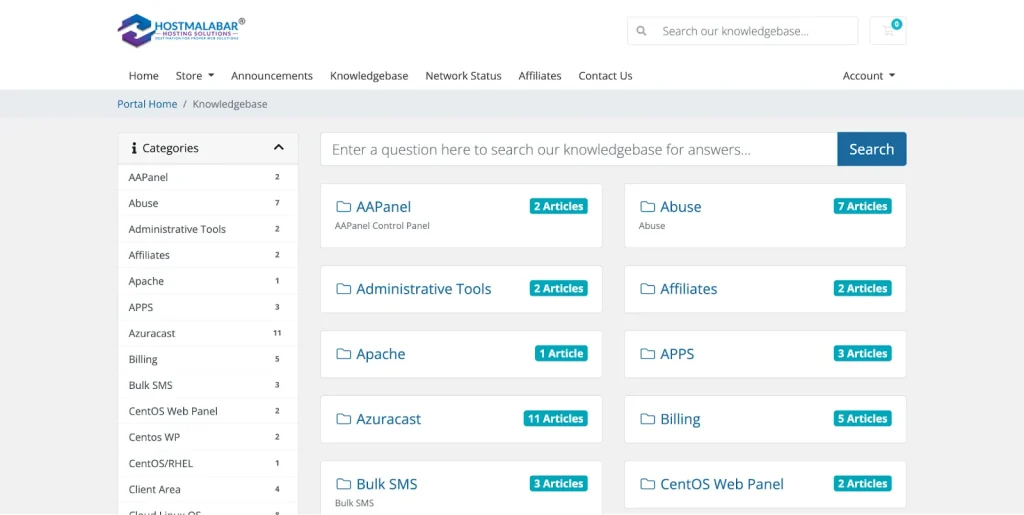This screenshot has width=1024, height=515.
Task: Collapse the Categories panel chevron
Action: point(279,148)
